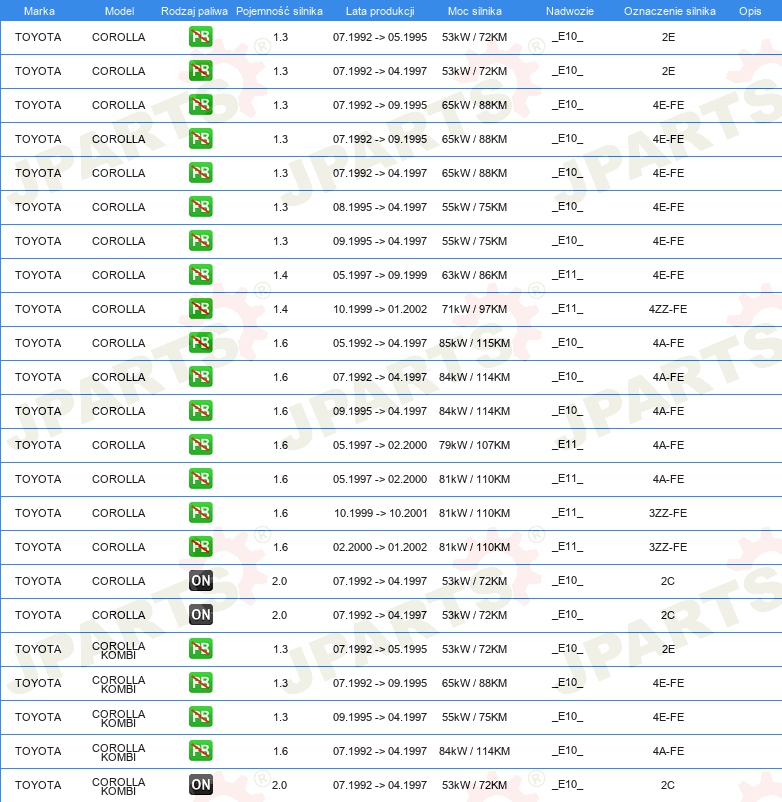This screenshot has width=782, height=802.
Task: Click petrol icon in 2E 07.1992-05.1995 Corolla row
Action: click(x=200, y=37)
